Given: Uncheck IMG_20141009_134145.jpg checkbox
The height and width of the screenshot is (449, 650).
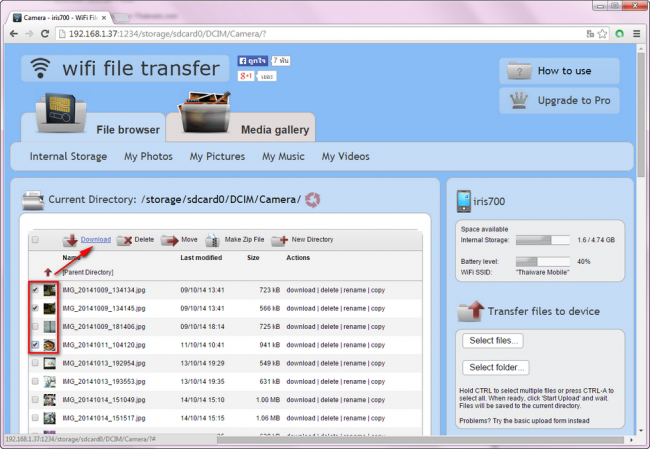Looking at the screenshot, I should click(x=35, y=308).
